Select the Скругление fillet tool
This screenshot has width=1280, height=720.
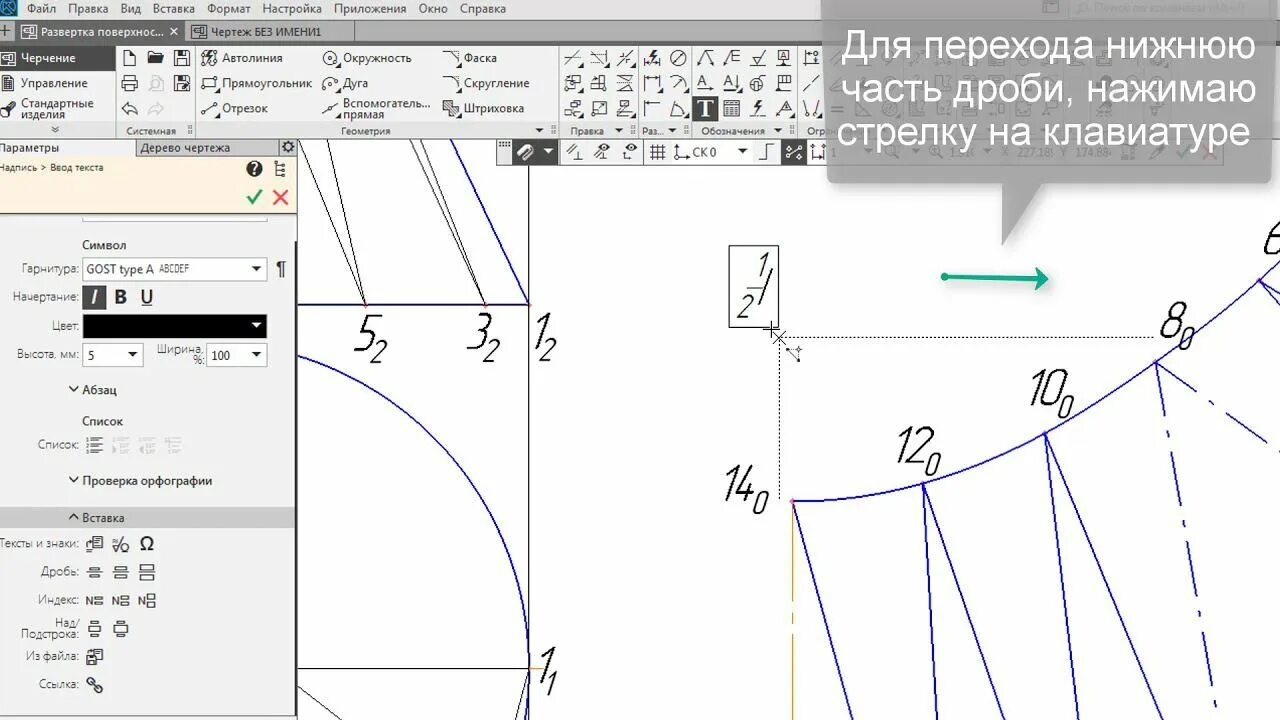point(486,83)
